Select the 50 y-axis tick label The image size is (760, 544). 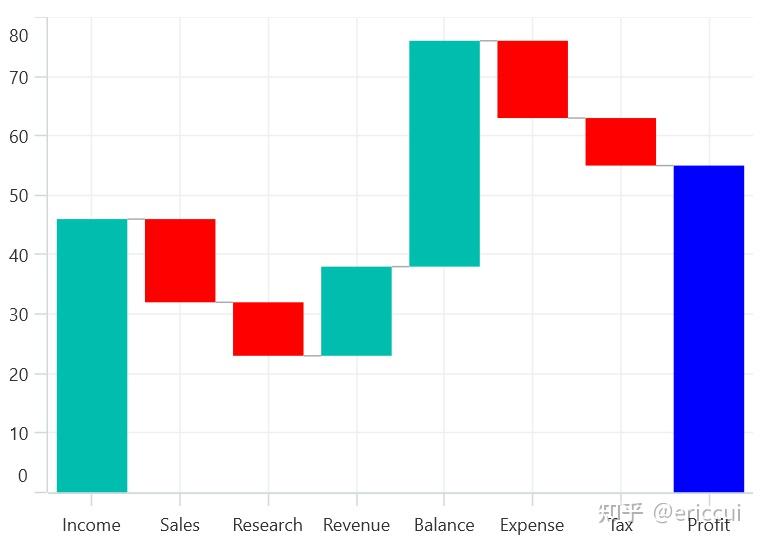pyautogui.click(x=19, y=195)
